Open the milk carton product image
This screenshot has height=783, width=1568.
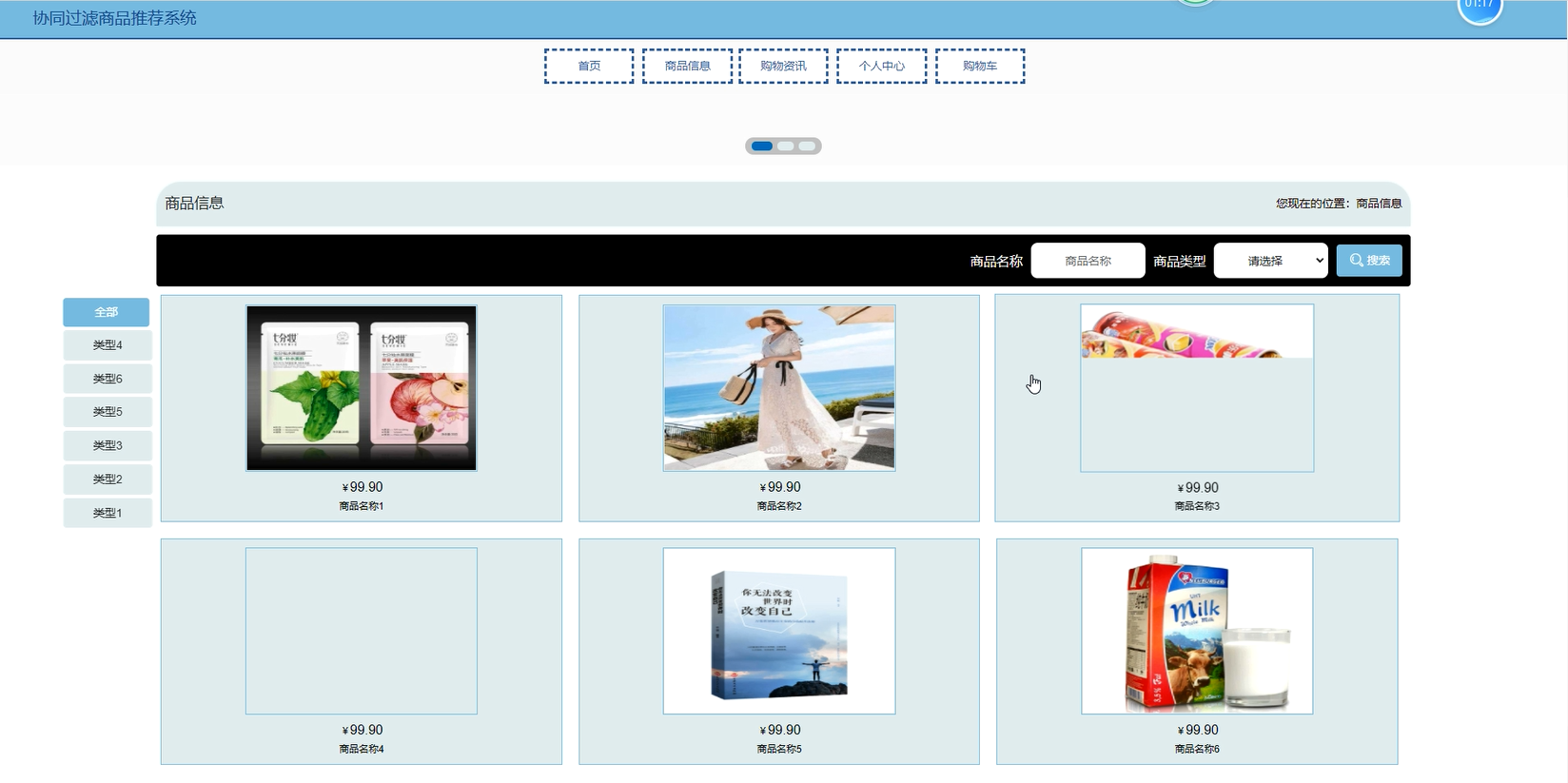(x=1197, y=631)
